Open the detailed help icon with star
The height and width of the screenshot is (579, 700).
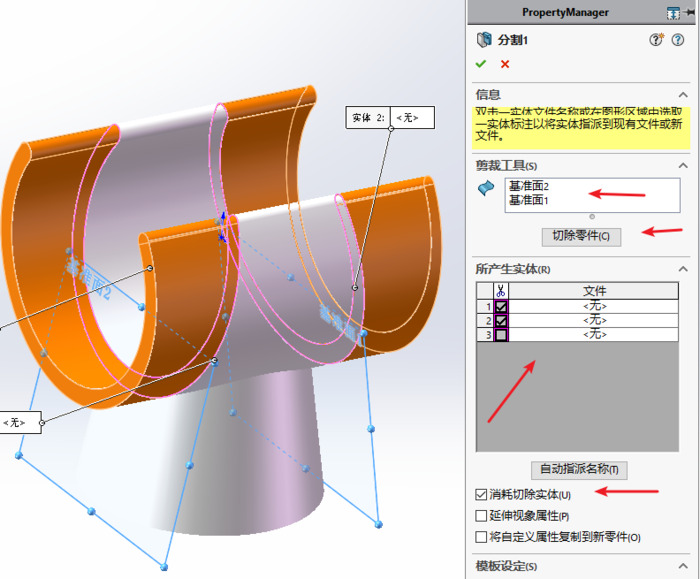(656, 40)
